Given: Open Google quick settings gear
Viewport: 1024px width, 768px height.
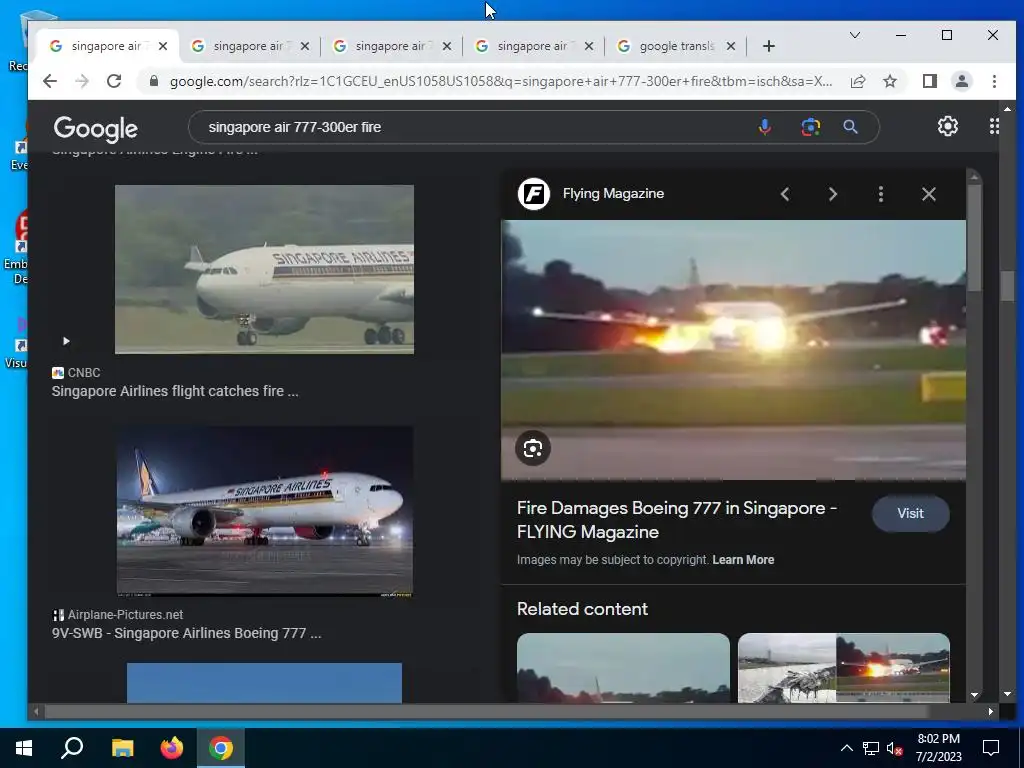Looking at the screenshot, I should (x=948, y=126).
